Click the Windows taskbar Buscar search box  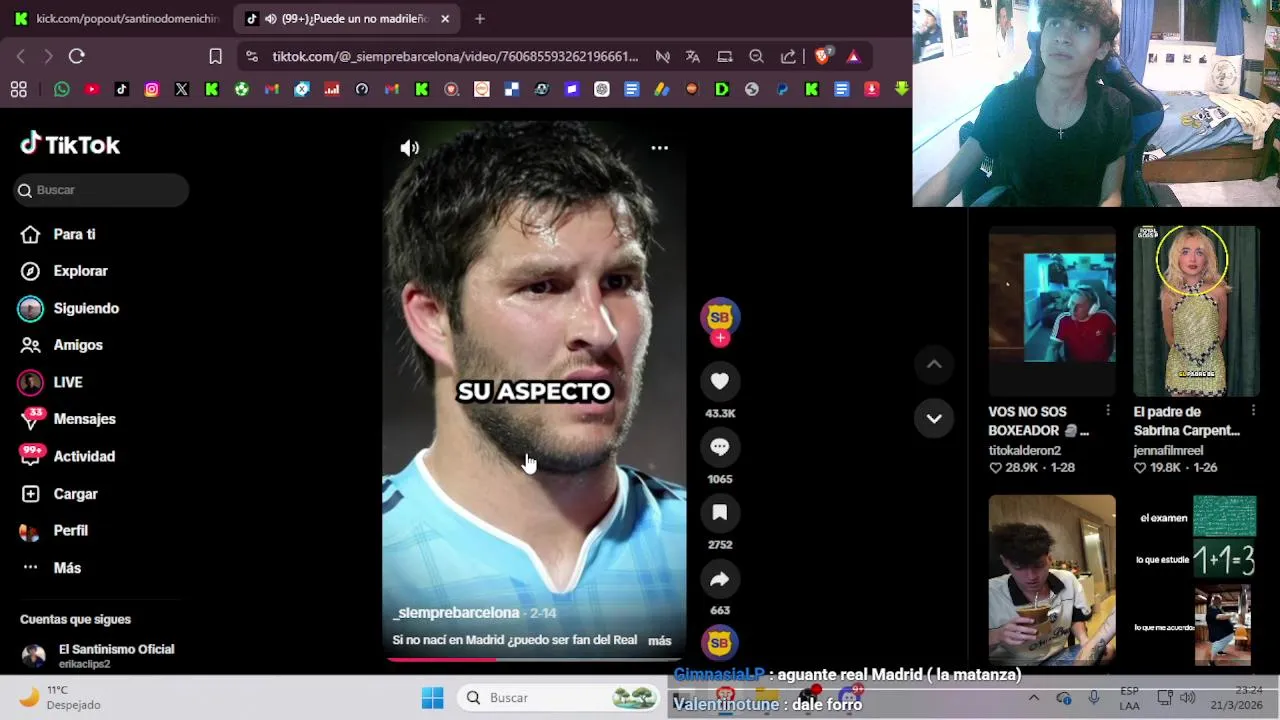pyautogui.click(x=560, y=698)
